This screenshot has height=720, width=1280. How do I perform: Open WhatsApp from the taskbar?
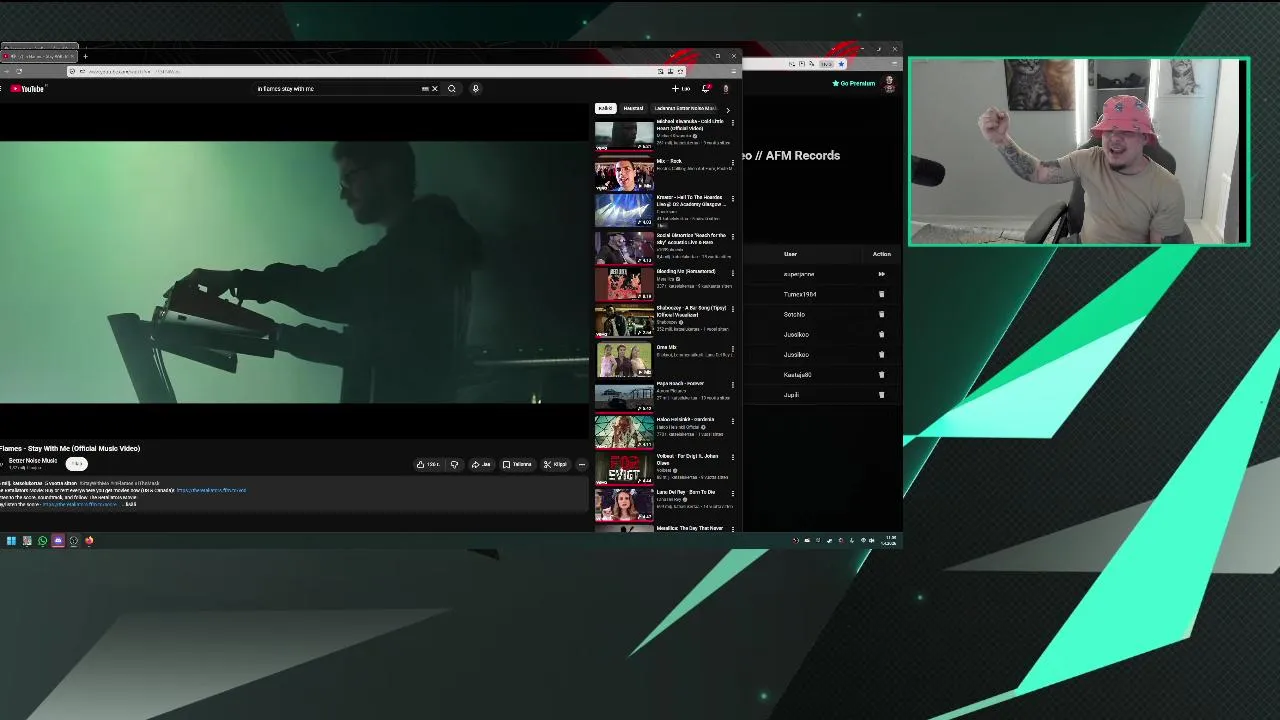[x=42, y=541]
